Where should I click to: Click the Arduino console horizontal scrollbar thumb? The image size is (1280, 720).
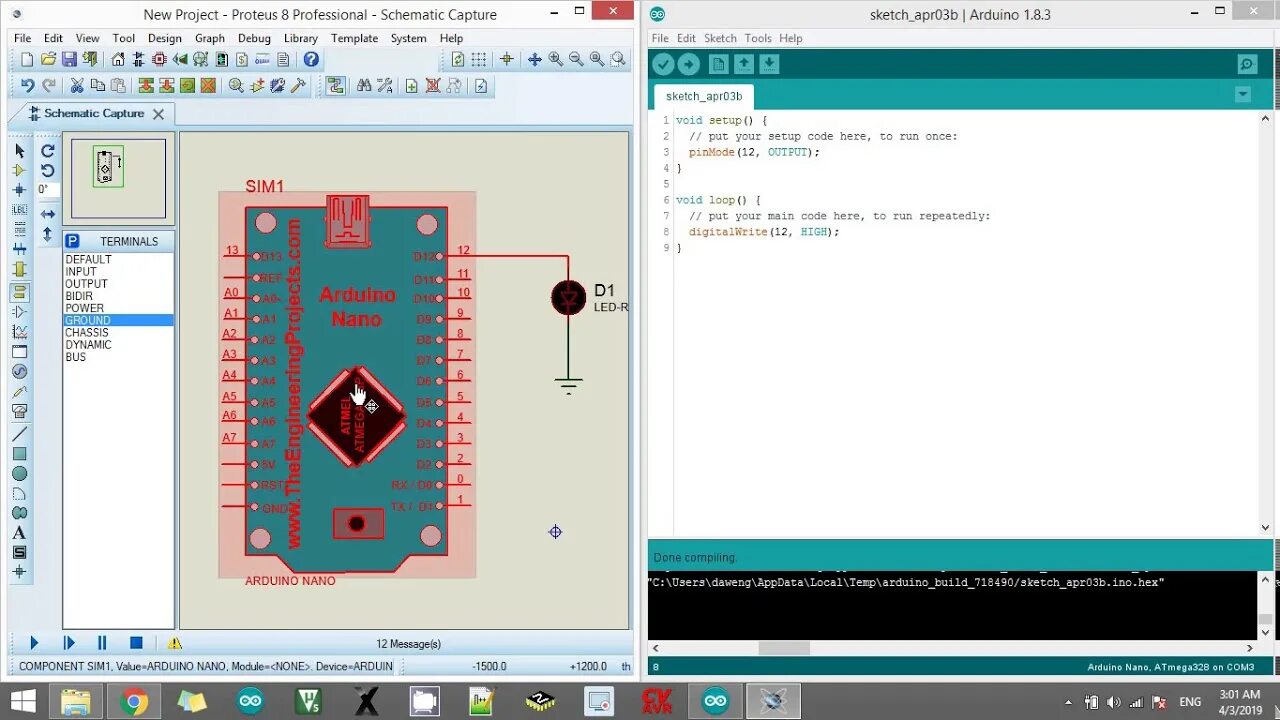point(784,648)
